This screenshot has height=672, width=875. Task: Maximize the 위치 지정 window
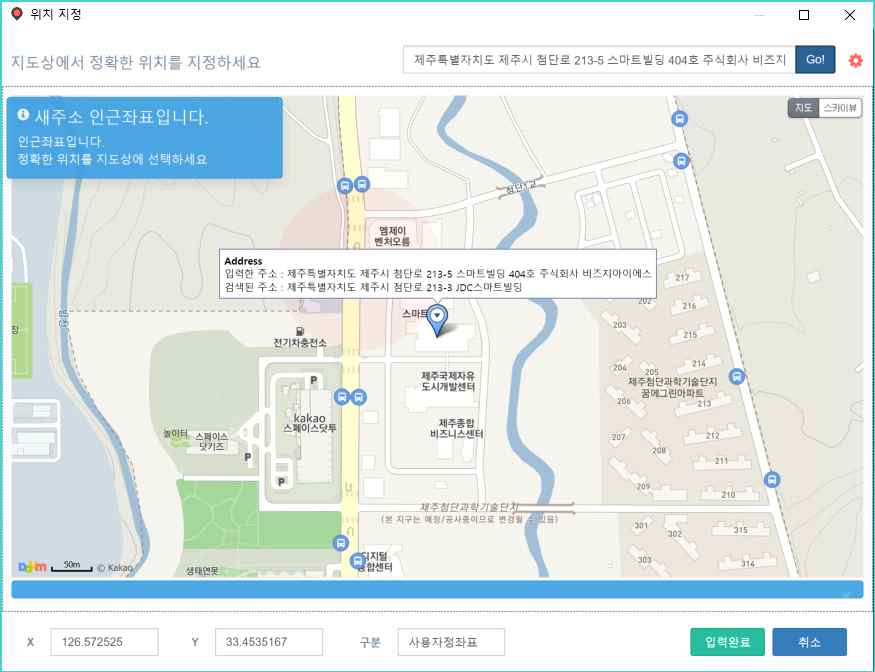tap(804, 15)
